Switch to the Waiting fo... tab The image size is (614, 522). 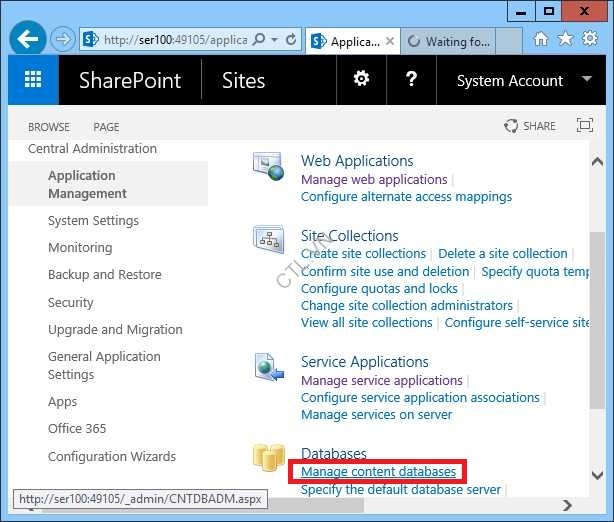tap(448, 41)
